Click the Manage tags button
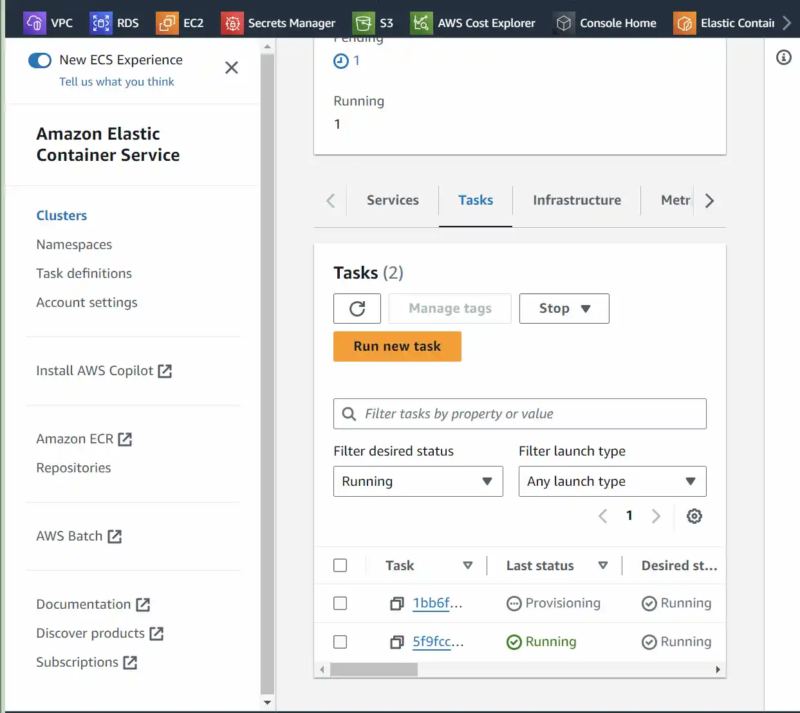Screen dimensions: 800x713 pos(450,308)
